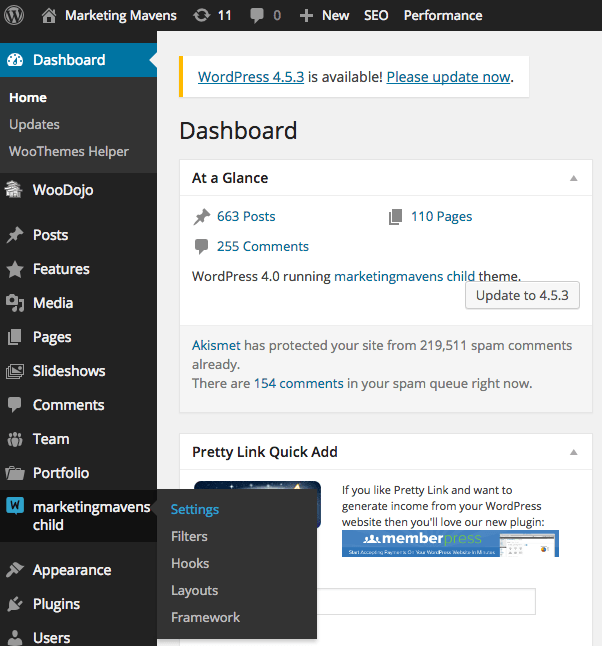The image size is (602, 646).
Task: Click the memberpress banner image
Action: (450, 543)
